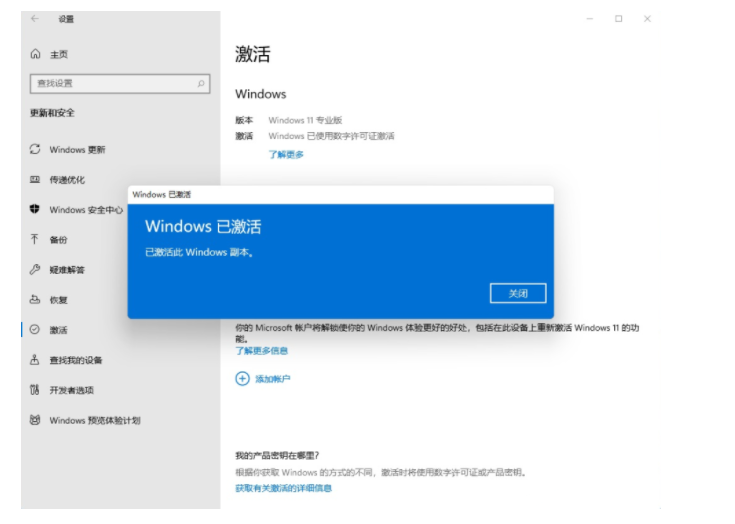Focus the 查找设置 search field
The image size is (735, 524).
click(x=120, y=83)
